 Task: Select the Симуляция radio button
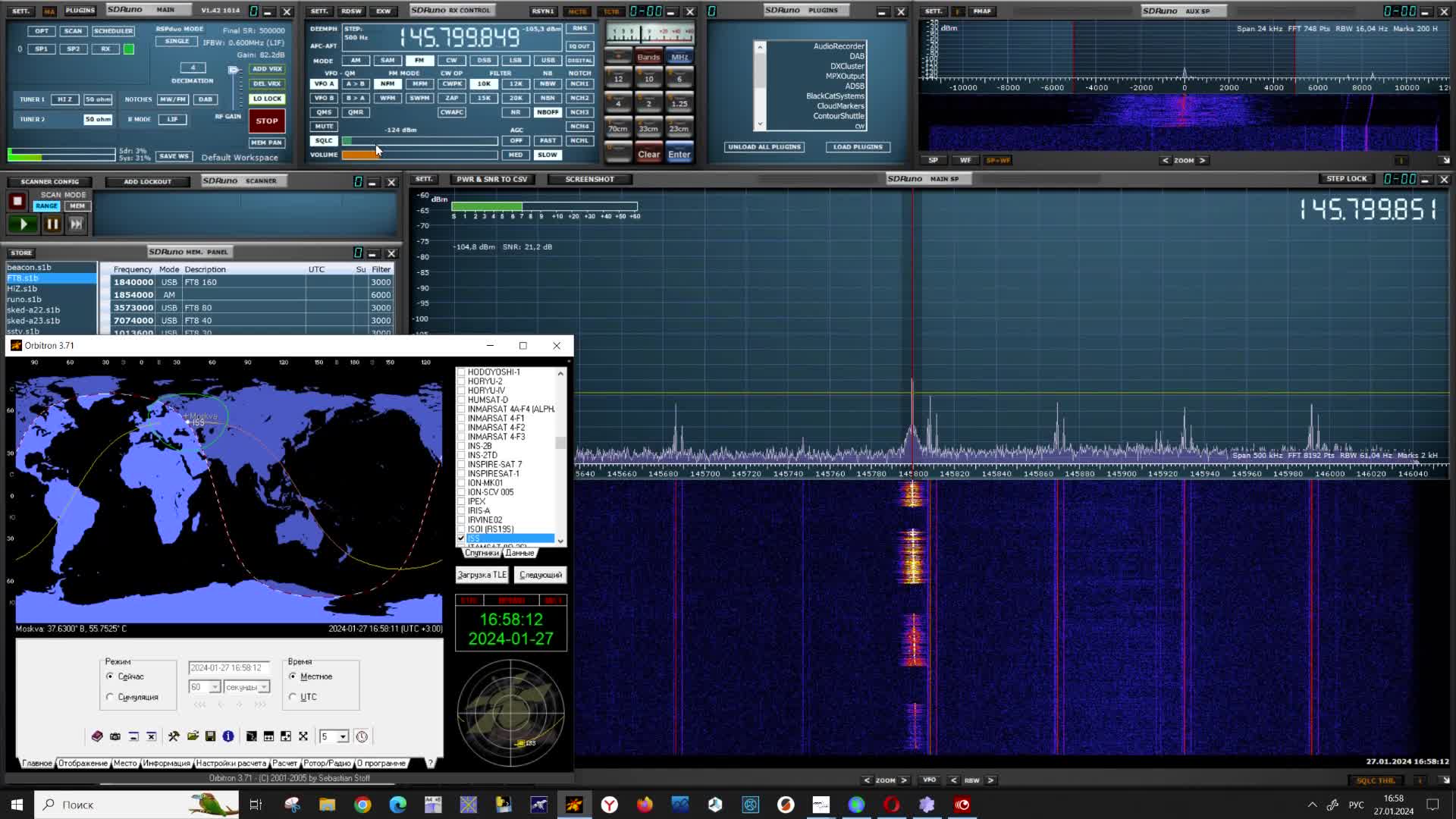[111, 697]
